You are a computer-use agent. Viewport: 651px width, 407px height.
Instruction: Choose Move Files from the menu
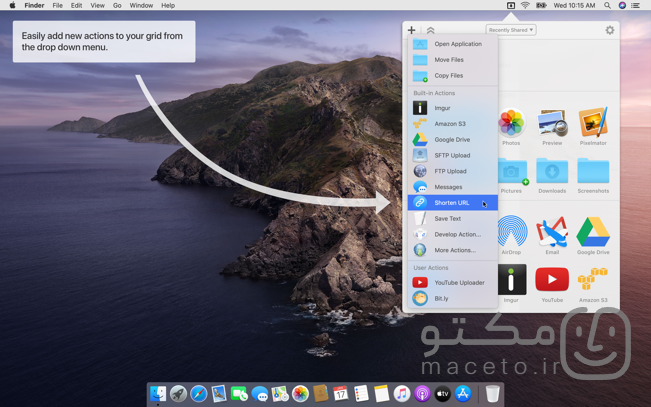[453, 59]
